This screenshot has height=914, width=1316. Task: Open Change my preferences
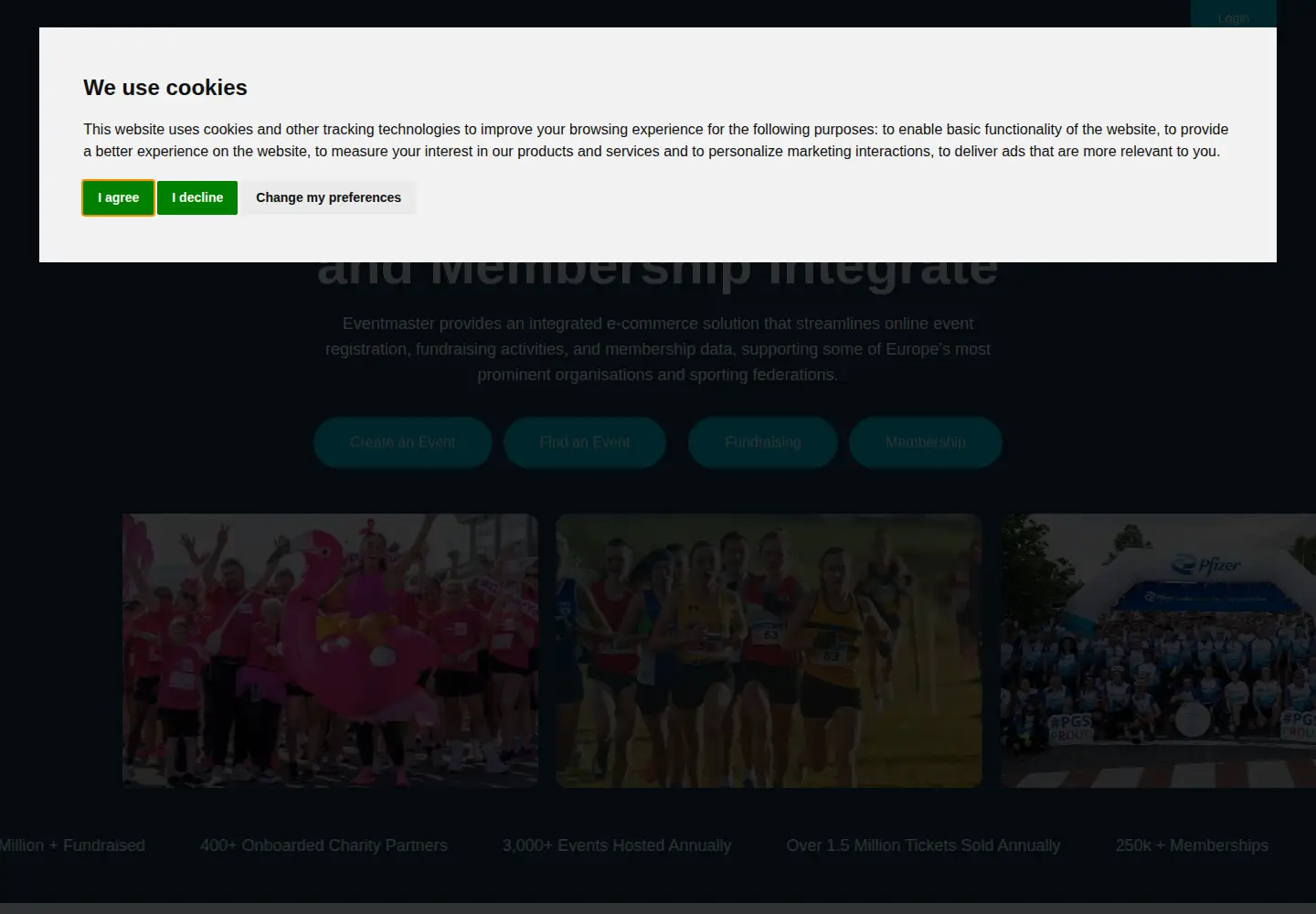click(x=328, y=197)
